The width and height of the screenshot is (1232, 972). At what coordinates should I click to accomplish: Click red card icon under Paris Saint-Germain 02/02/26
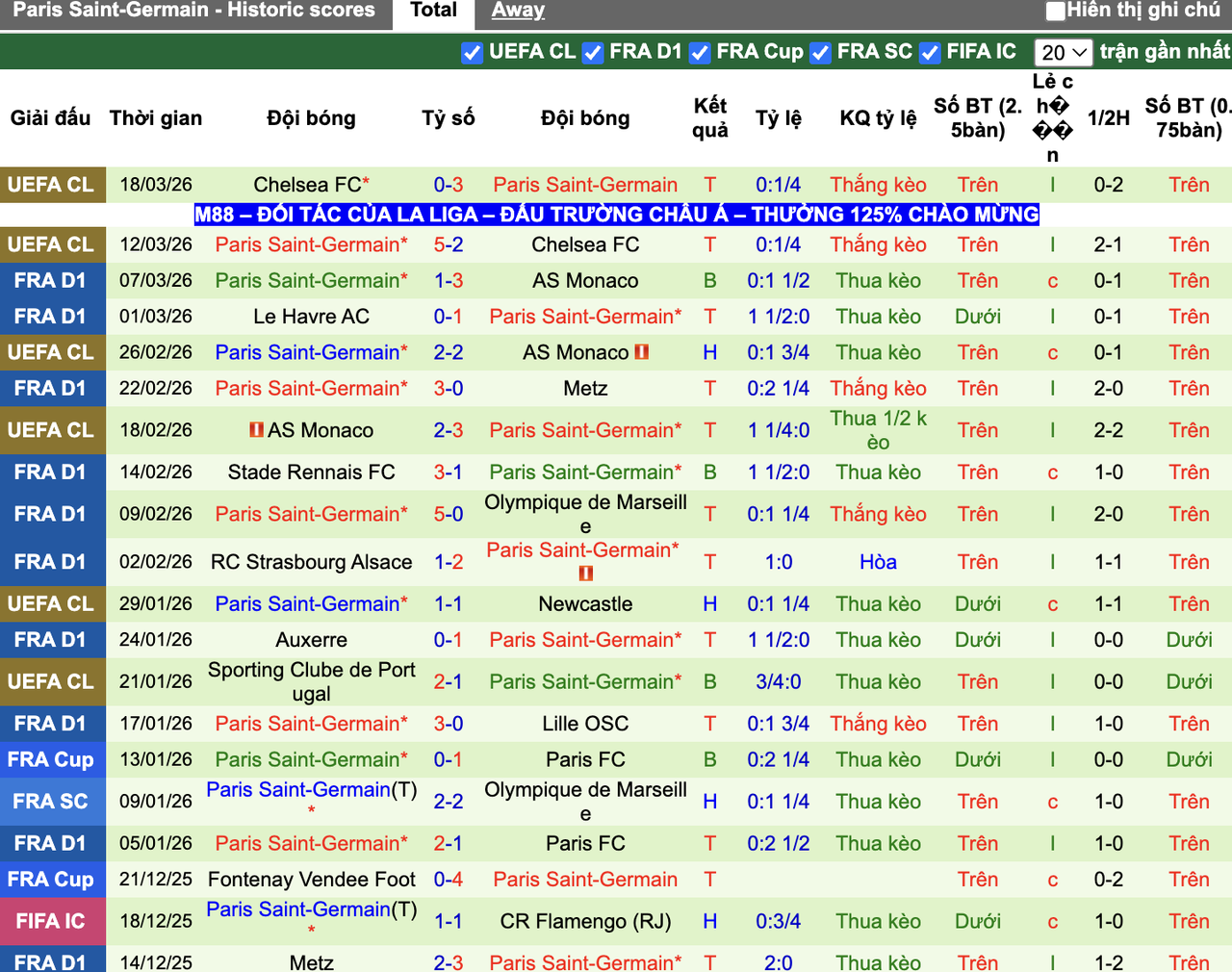(x=585, y=574)
